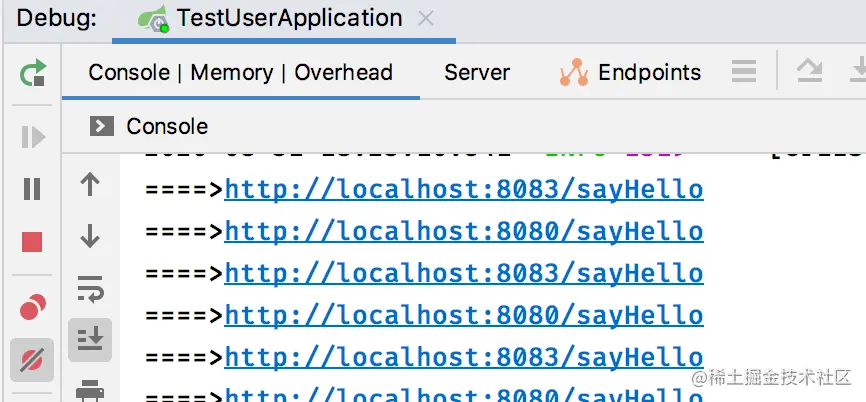Open the second localhost:8083/sayHello link
Screen dimensions: 866x402
click(464, 274)
